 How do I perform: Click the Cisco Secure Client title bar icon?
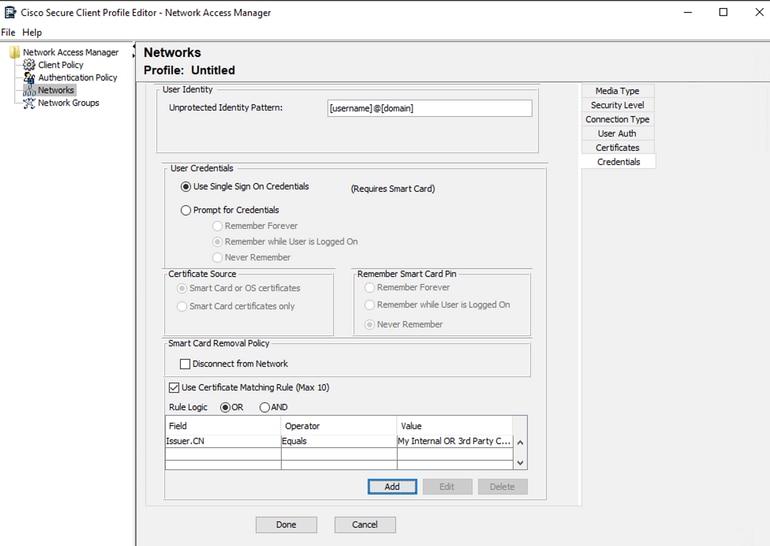coord(10,12)
